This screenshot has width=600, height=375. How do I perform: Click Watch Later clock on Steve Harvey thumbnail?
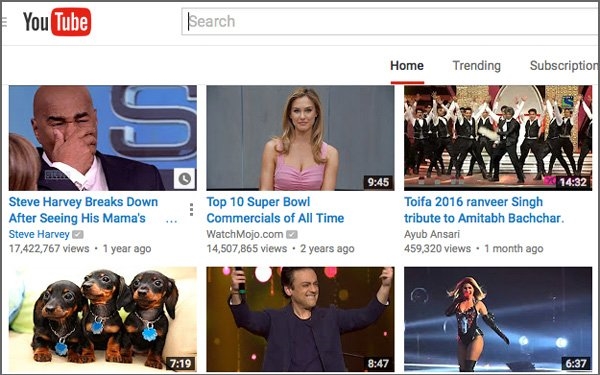click(x=184, y=179)
